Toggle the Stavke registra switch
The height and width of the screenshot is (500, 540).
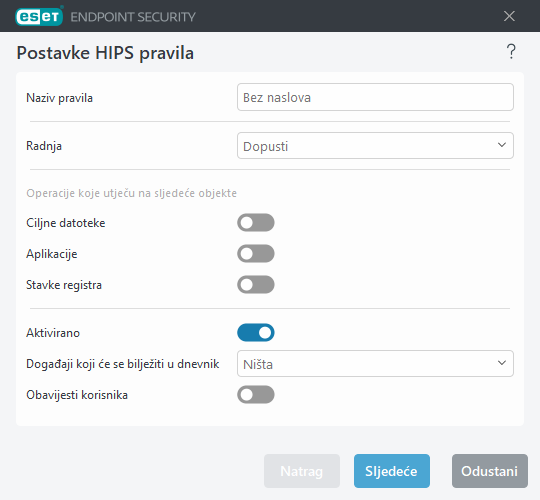(256, 284)
